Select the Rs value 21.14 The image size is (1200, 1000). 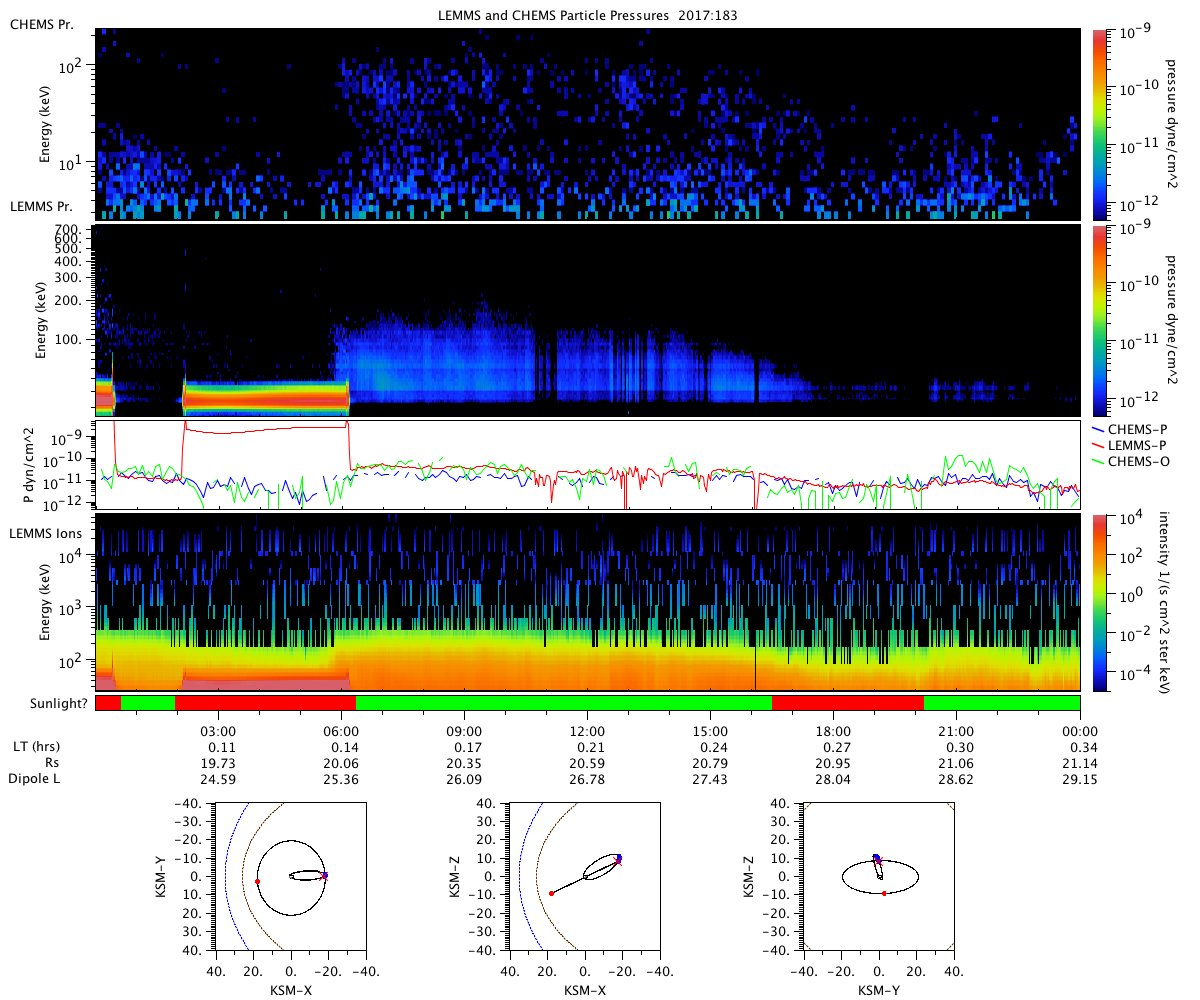pyautogui.click(x=1080, y=763)
